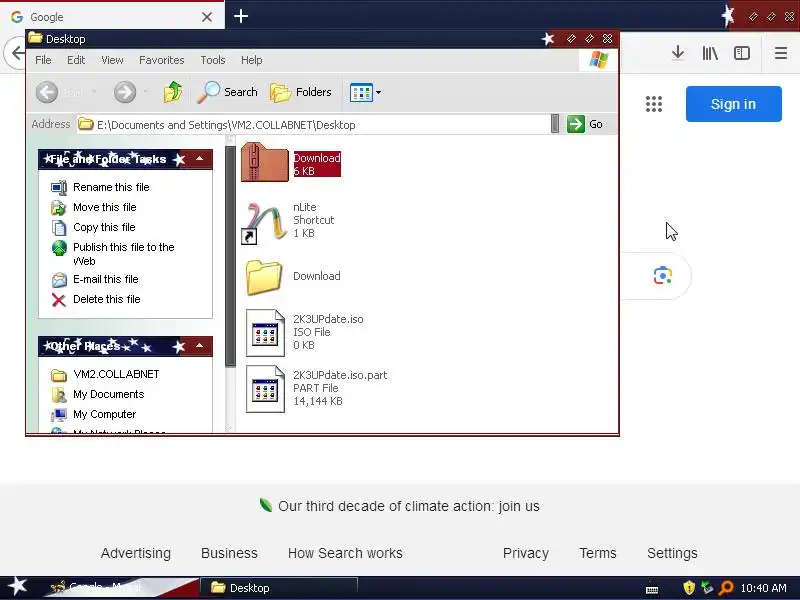Open the Settings footer link

point(672,553)
